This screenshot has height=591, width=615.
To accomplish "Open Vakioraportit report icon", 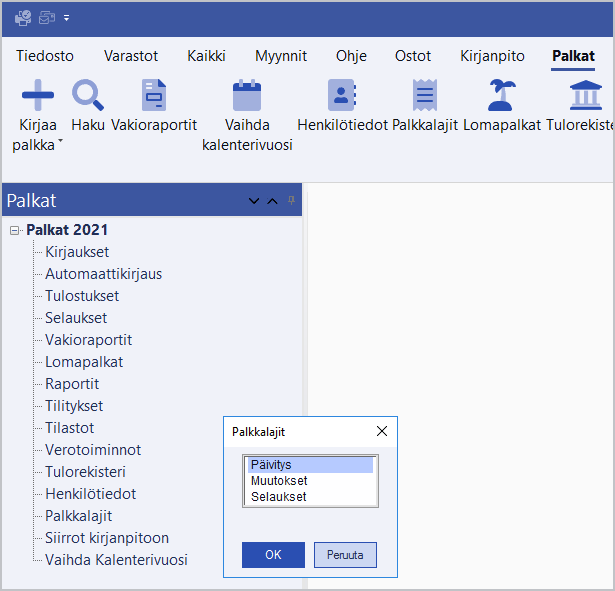I will tap(154, 96).
